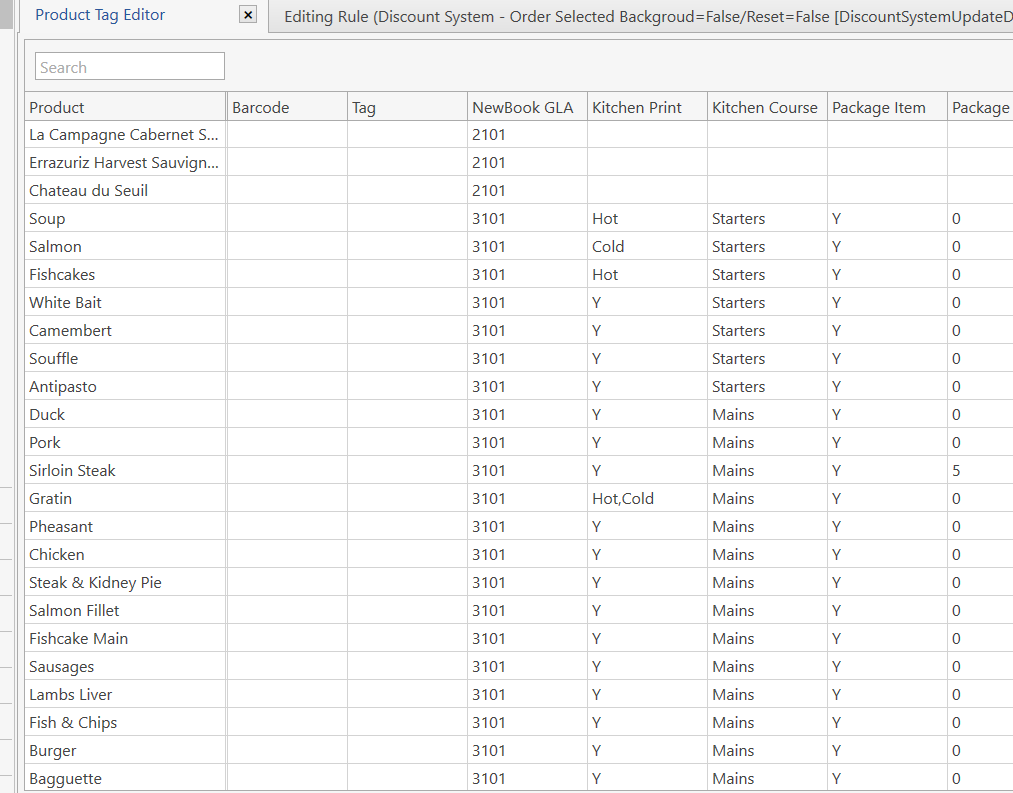Select the Burger product cell
Viewport: 1013px width, 793px height.
pyautogui.click(x=126, y=750)
